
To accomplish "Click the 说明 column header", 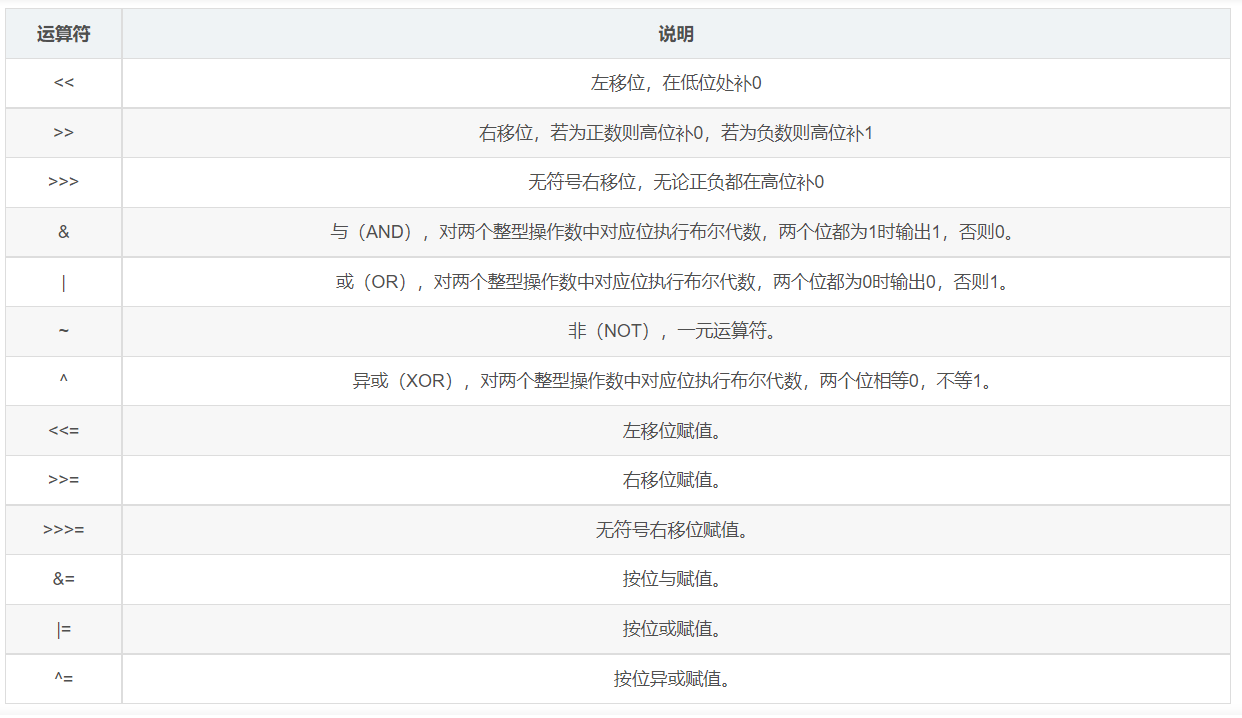I will (x=676, y=34).
